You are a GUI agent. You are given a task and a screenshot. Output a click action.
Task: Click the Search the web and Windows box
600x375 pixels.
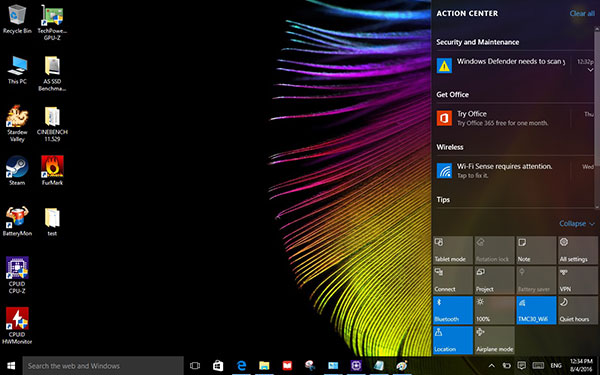[103, 366]
